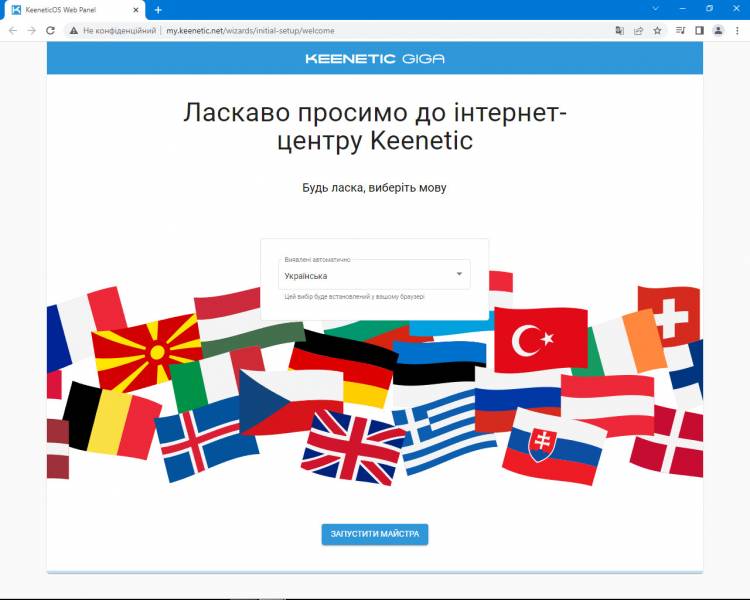
Task: Open a new browser tab
Action: click(x=158, y=10)
